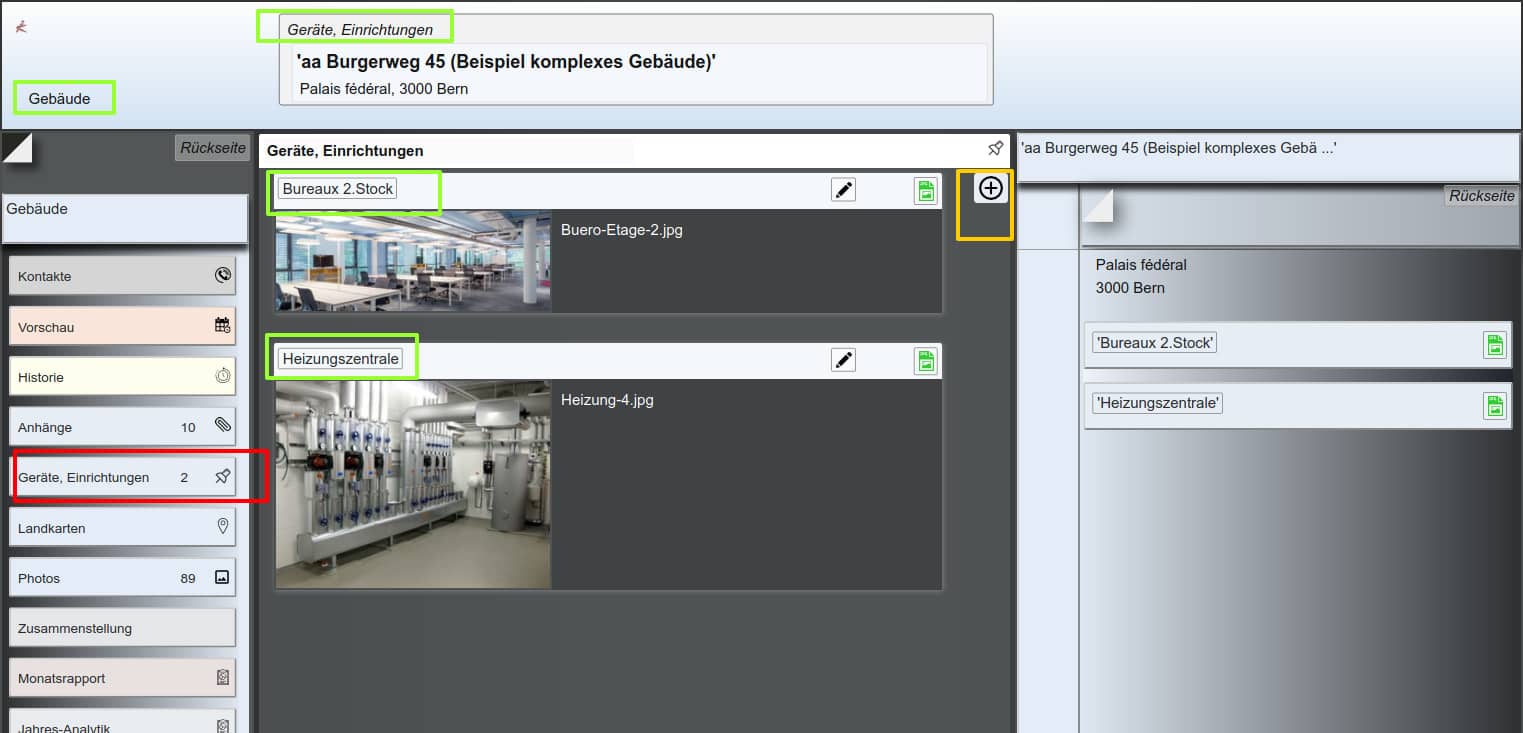
Task: Open the Kontakte menu entry
Action: pyautogui.click(x=122, y=276)
